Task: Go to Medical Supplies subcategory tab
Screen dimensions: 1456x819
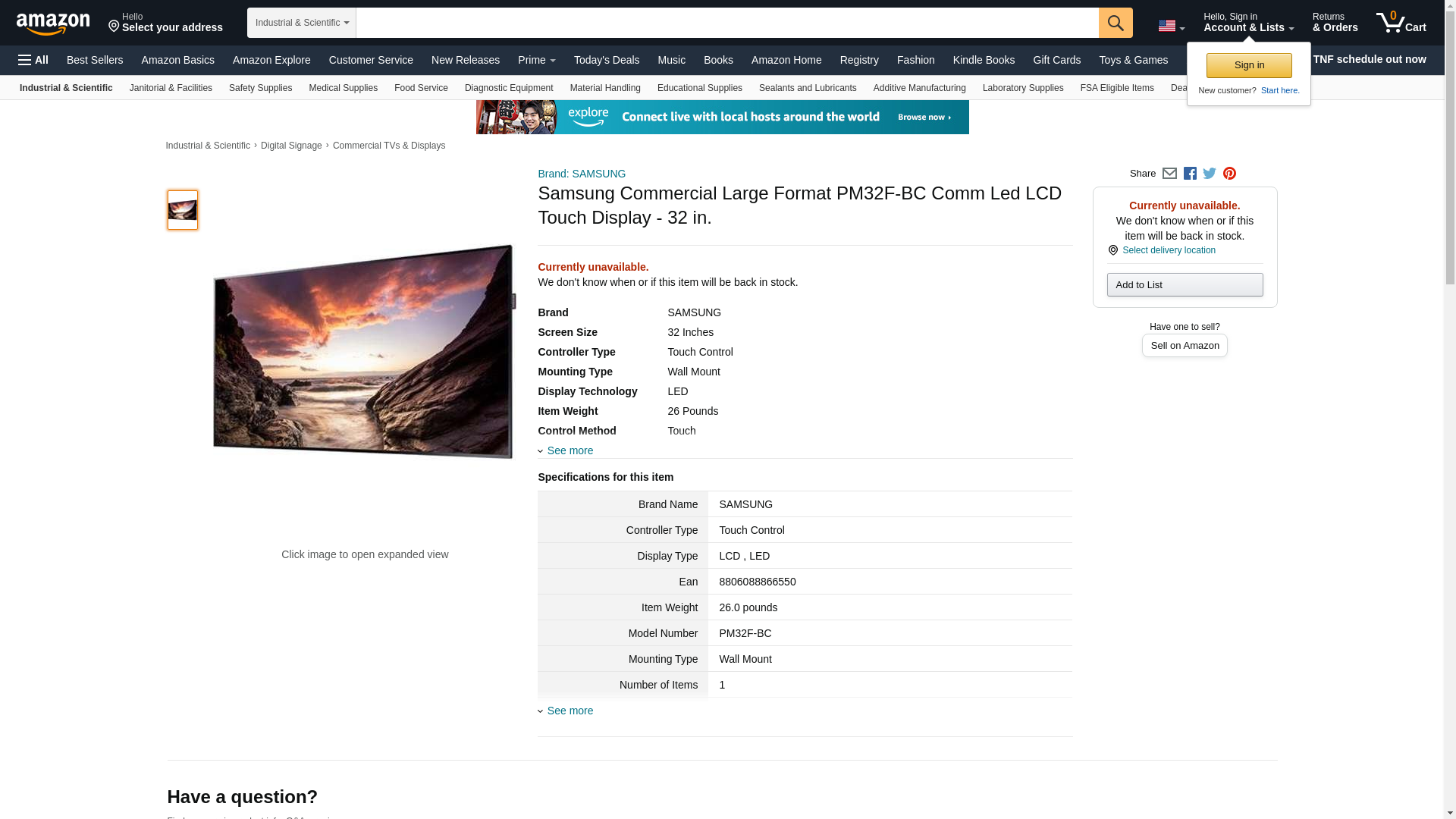Action: [343, 88]
